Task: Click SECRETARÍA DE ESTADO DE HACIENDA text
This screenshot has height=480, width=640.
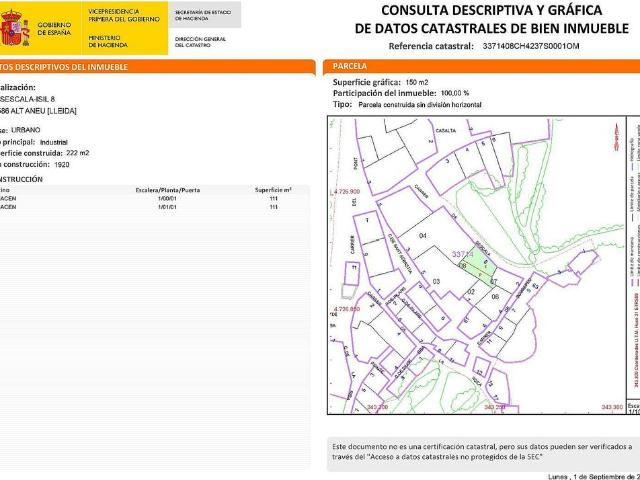Action: coord(203,16)
